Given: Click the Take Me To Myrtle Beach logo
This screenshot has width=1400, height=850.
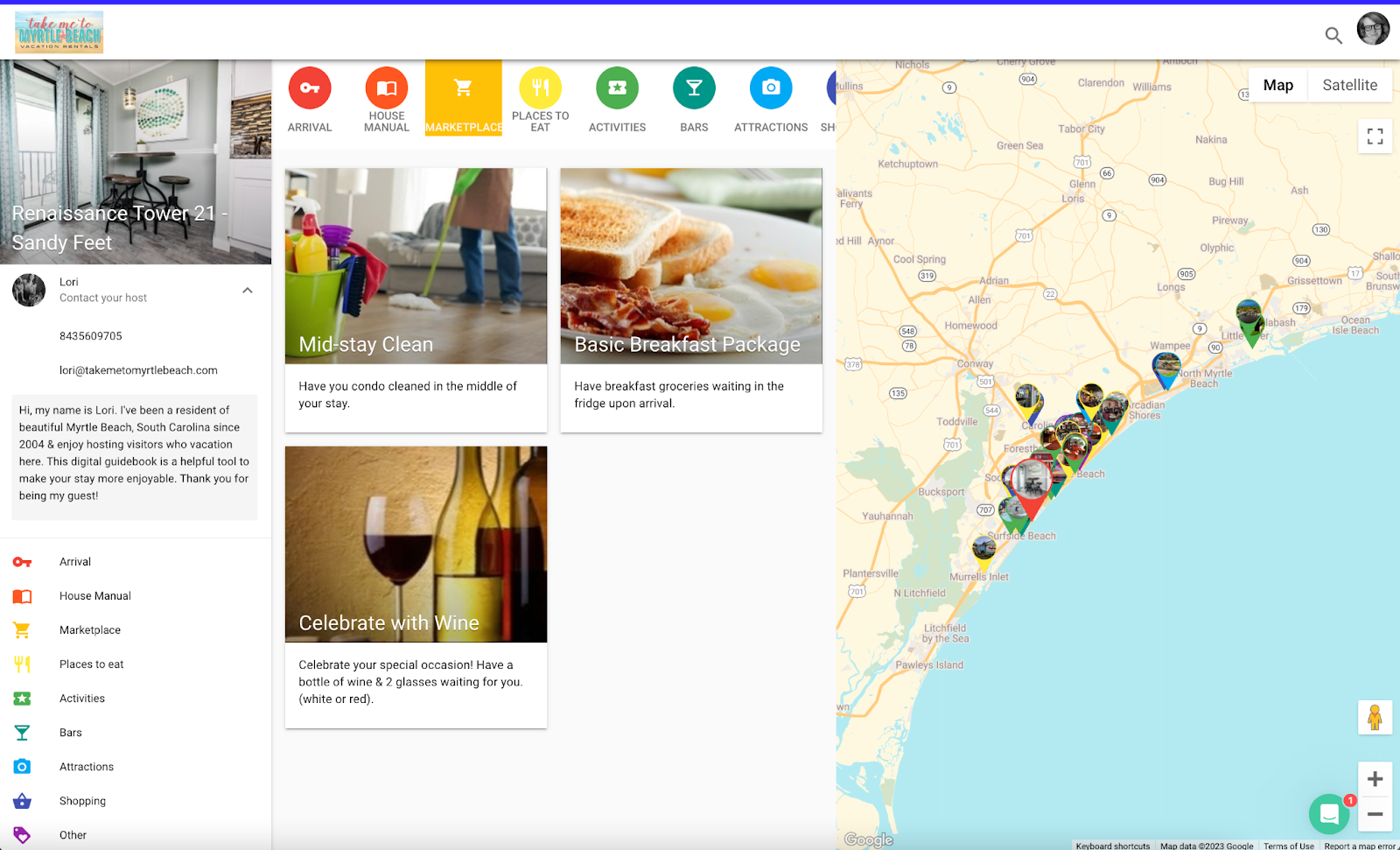Looking at the screenshot, I should [59, 32].
